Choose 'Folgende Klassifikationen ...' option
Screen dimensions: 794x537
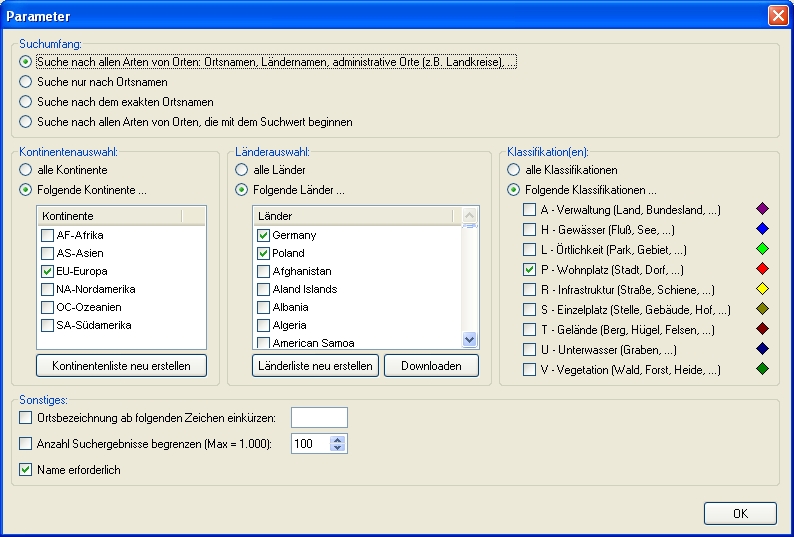click(513, 190)
